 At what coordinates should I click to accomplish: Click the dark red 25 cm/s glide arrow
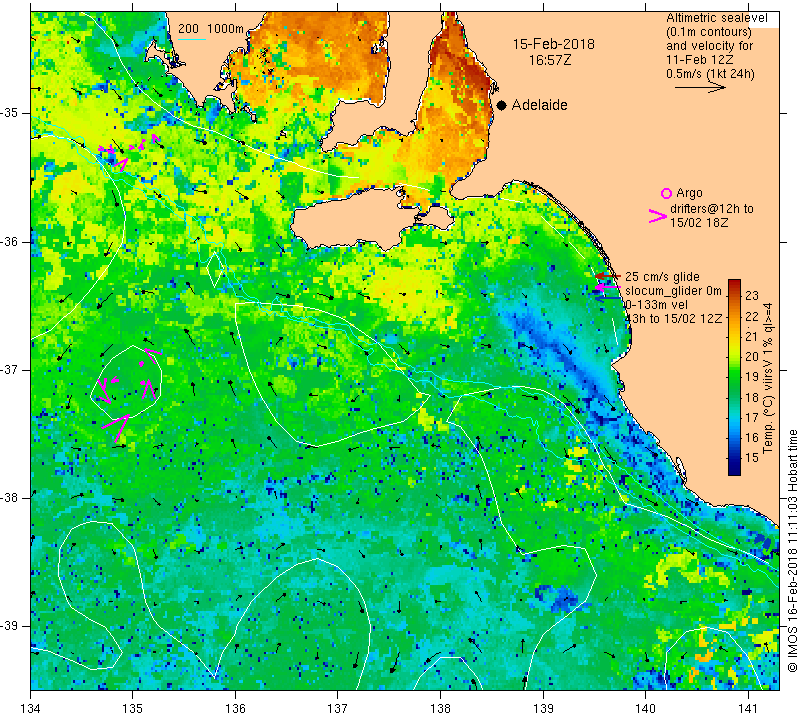(608, 276)
